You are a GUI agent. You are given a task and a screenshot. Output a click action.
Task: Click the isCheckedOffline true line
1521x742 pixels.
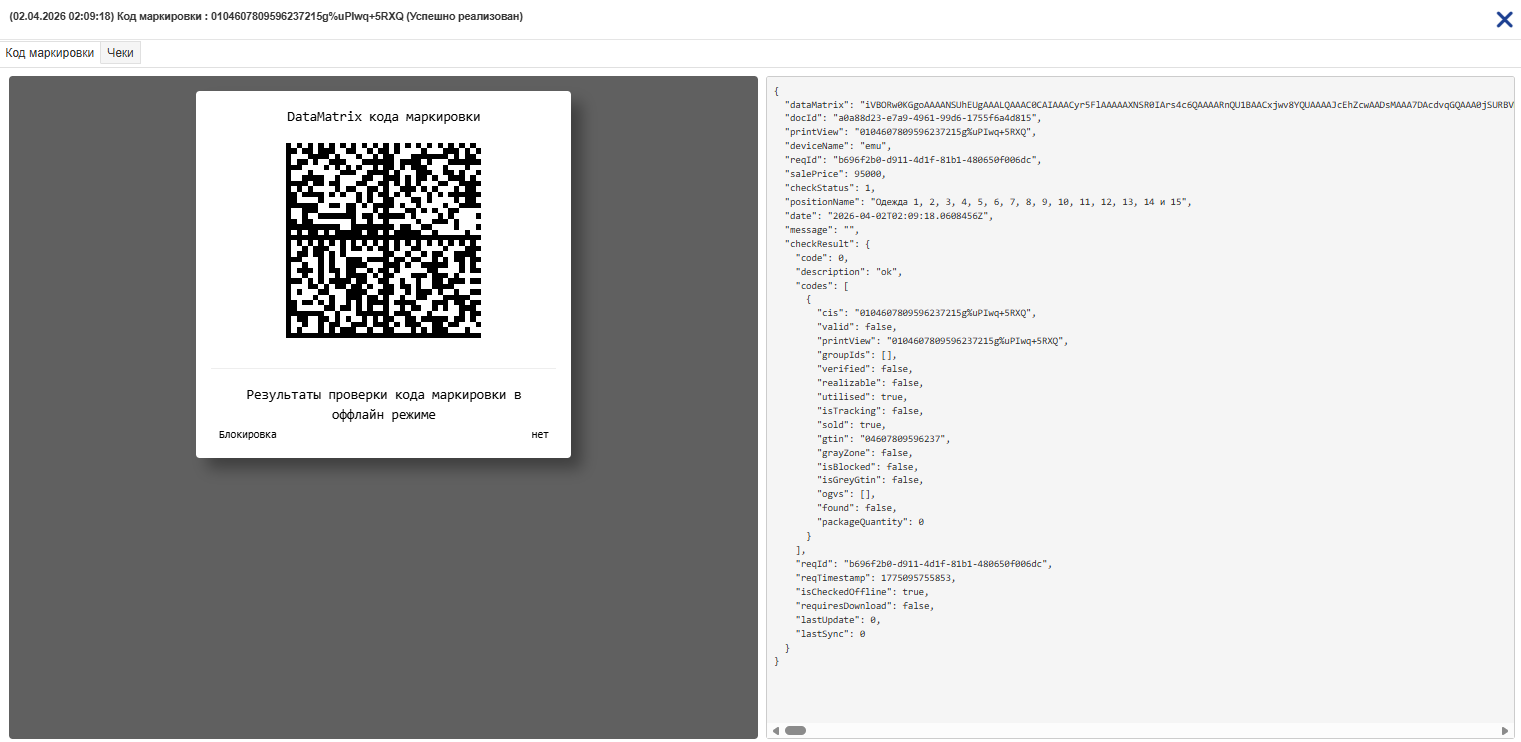click(x=862, y=592)
